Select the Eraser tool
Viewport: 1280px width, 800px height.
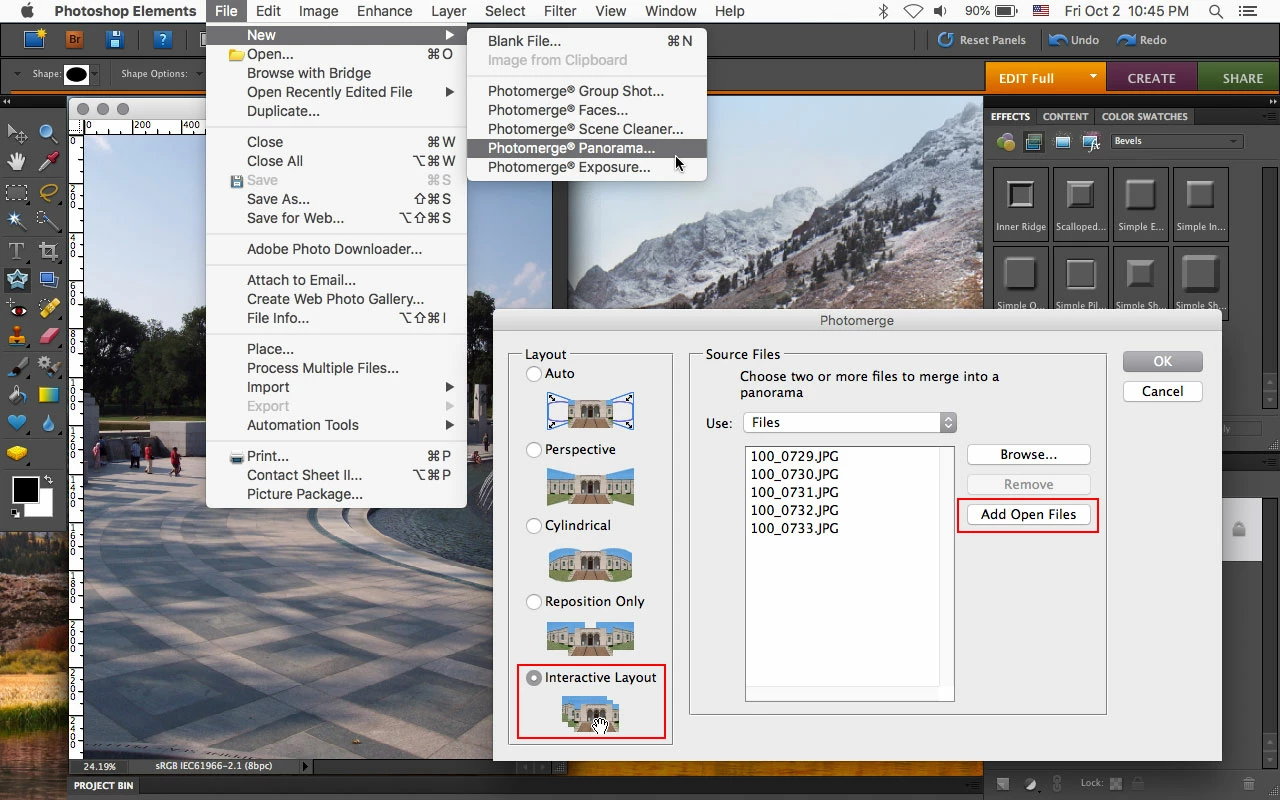(48, 337)
